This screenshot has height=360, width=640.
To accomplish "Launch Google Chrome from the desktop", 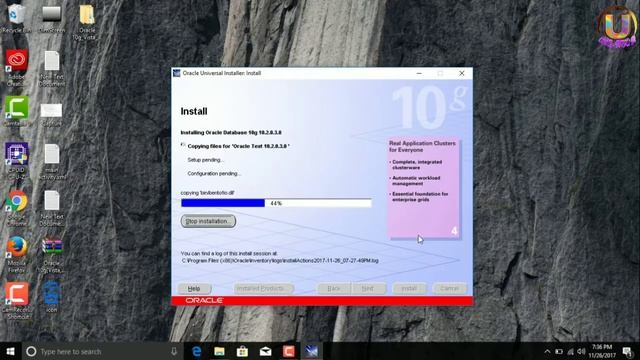I will 16,208.
